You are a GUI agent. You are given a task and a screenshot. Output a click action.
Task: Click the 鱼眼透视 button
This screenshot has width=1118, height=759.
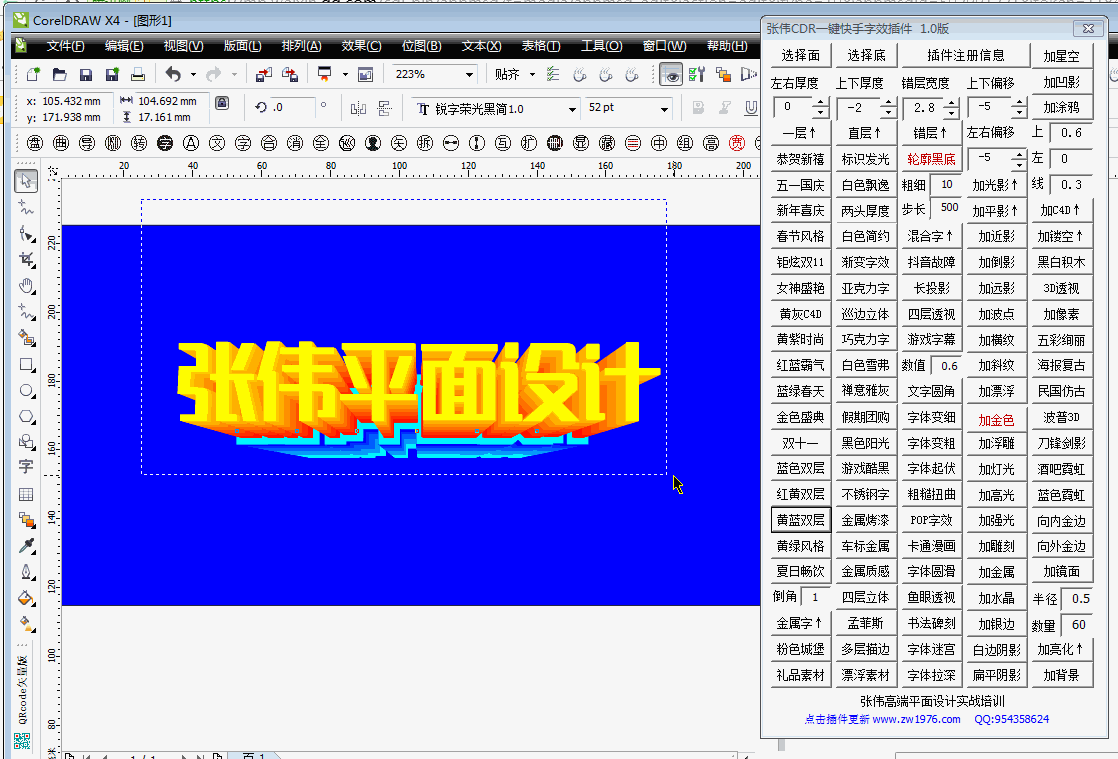(931, 598)
